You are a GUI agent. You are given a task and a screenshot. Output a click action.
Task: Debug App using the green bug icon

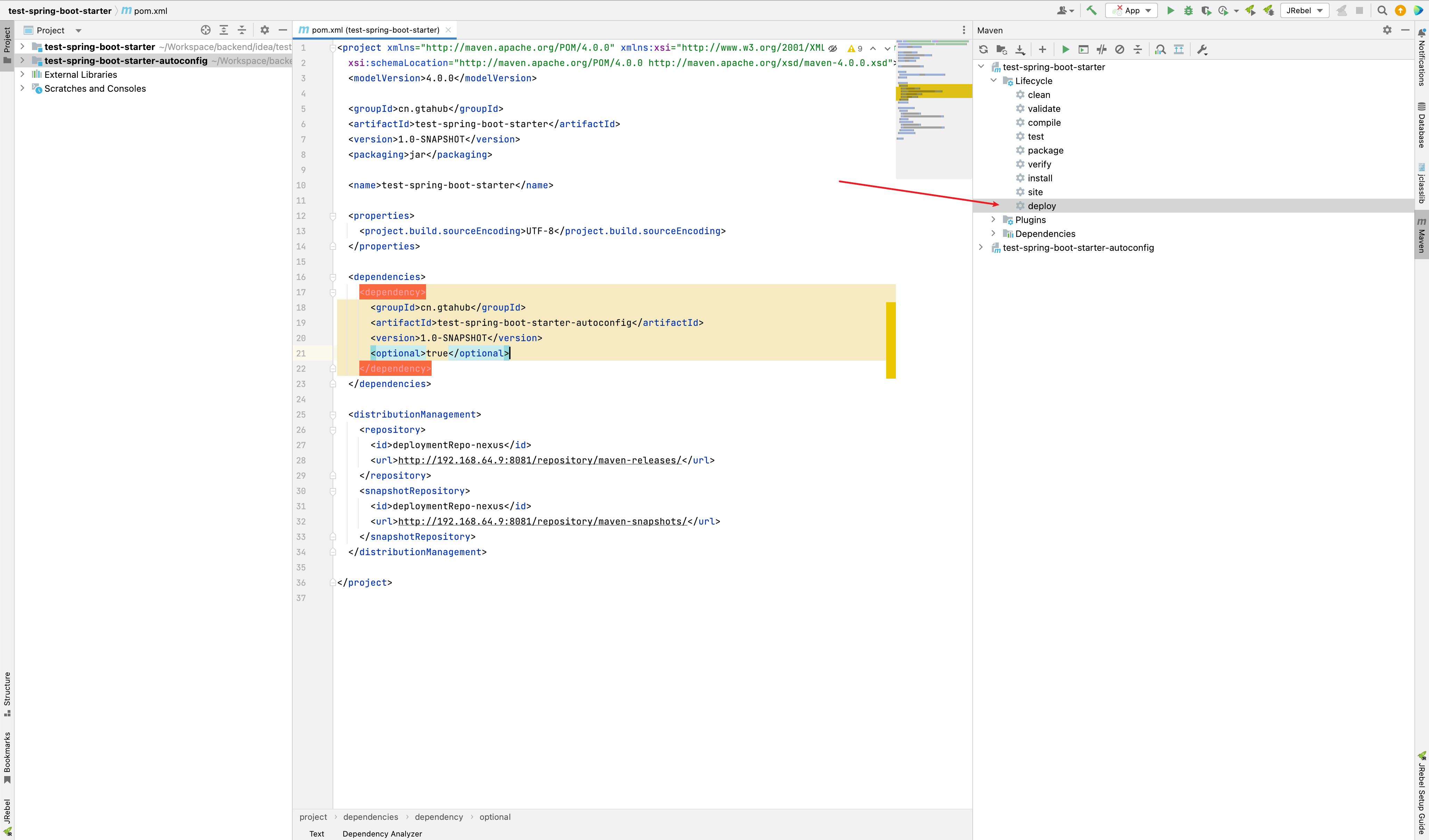tap(1188, 10)
